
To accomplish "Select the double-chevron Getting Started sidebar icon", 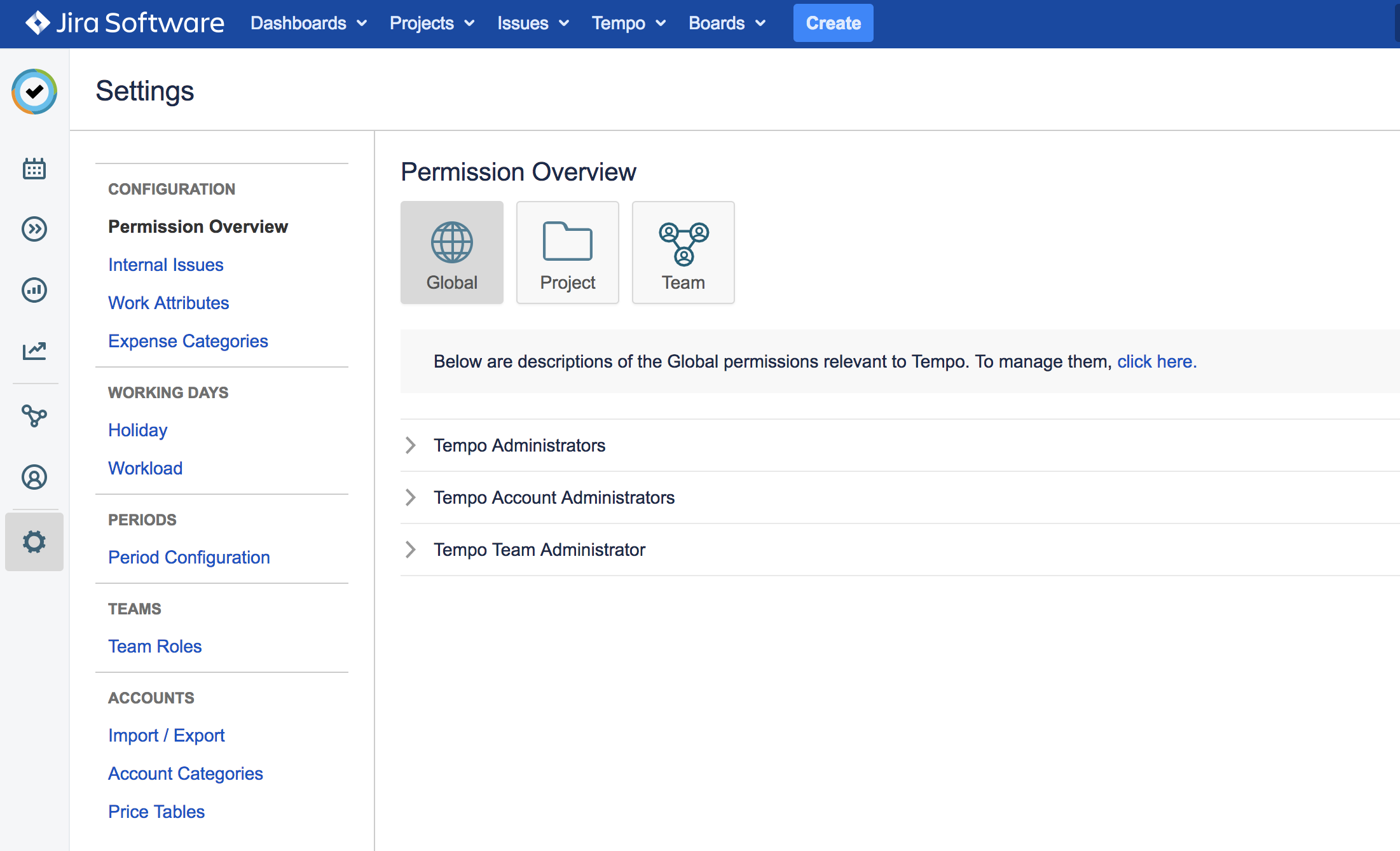I will pyautogui.click(x=34, y=229).
